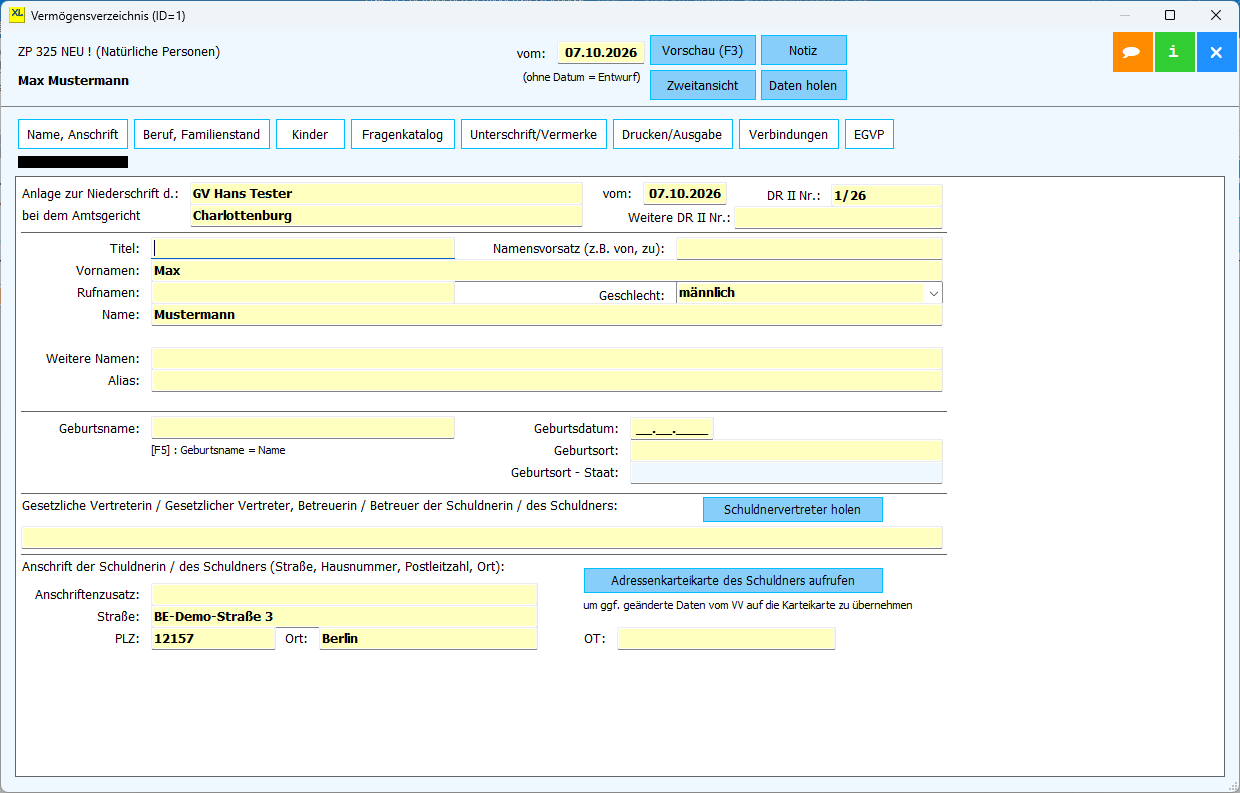
Task: Switch to the Verbindungen tab
Action: tap(788, 134)
